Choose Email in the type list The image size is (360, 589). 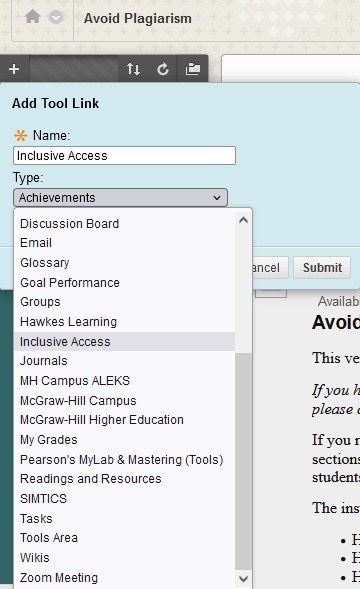(x=124, y=243)
